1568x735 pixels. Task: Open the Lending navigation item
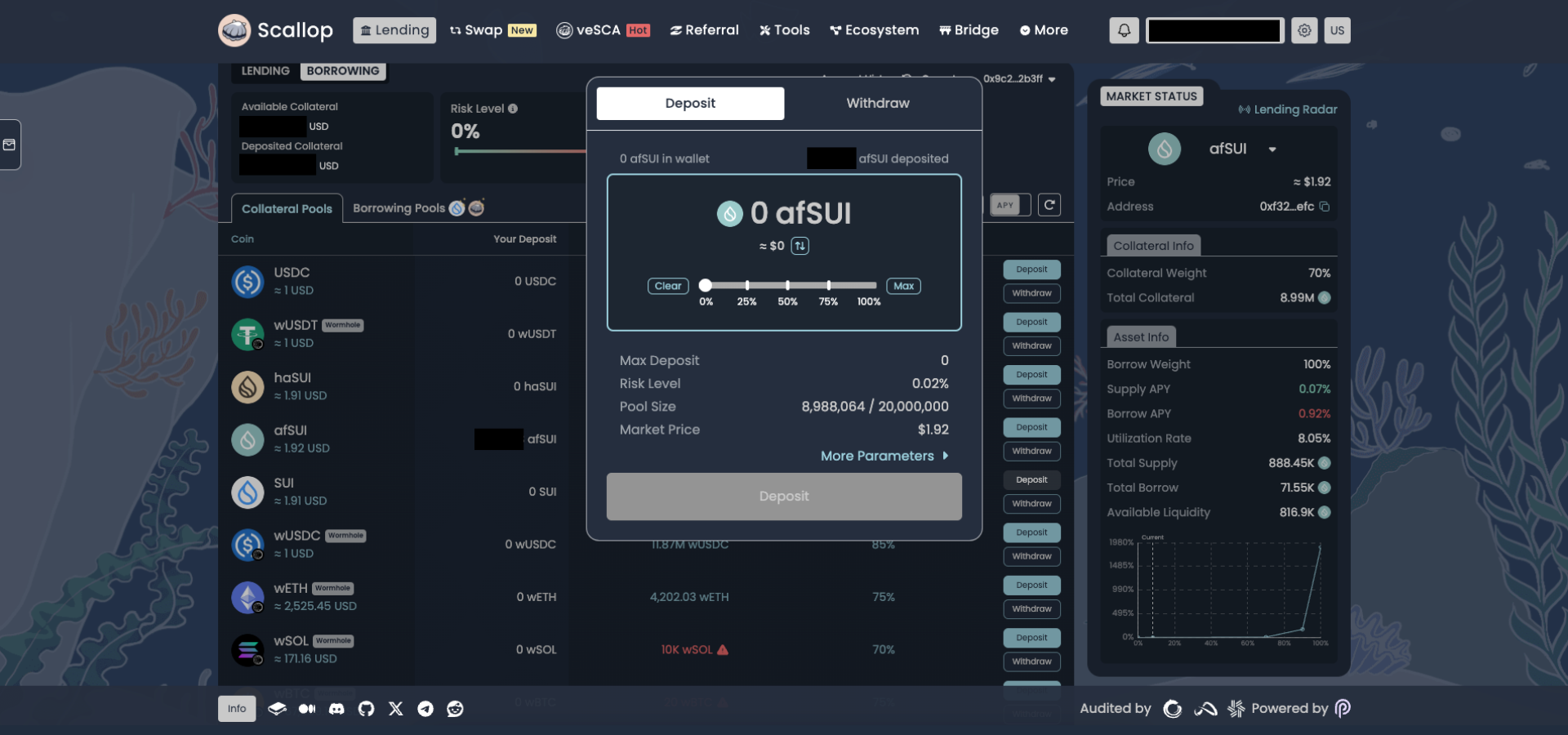point(394,30)
